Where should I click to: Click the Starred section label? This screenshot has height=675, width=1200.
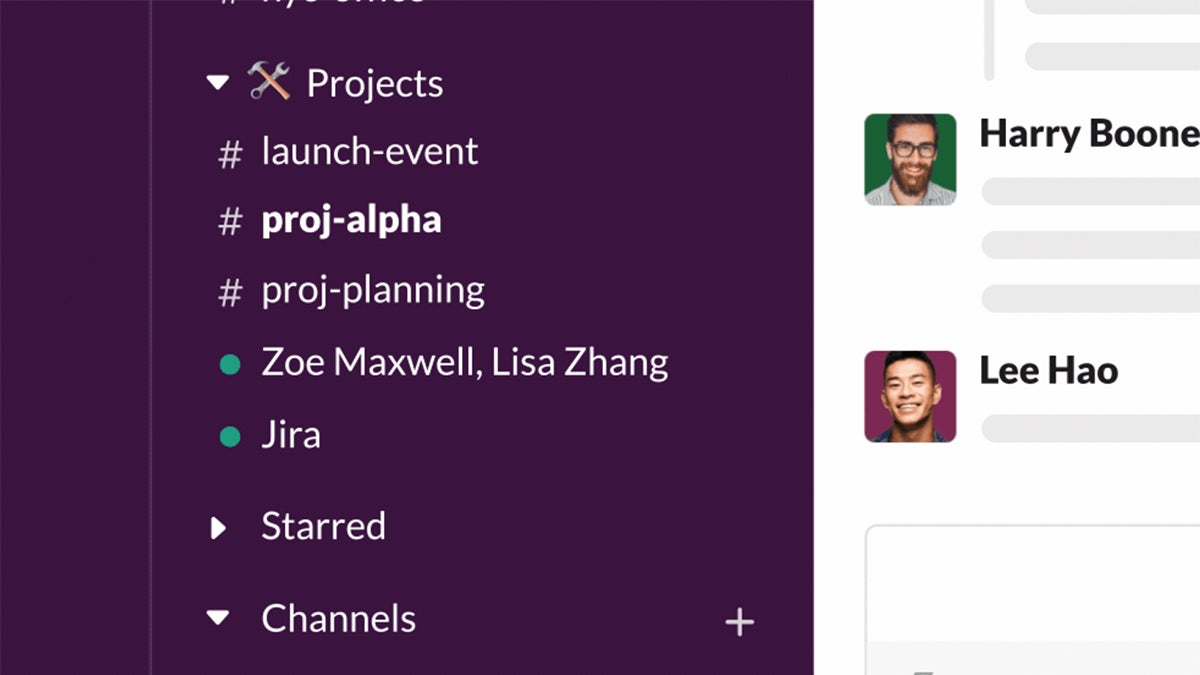pos(324,526)
